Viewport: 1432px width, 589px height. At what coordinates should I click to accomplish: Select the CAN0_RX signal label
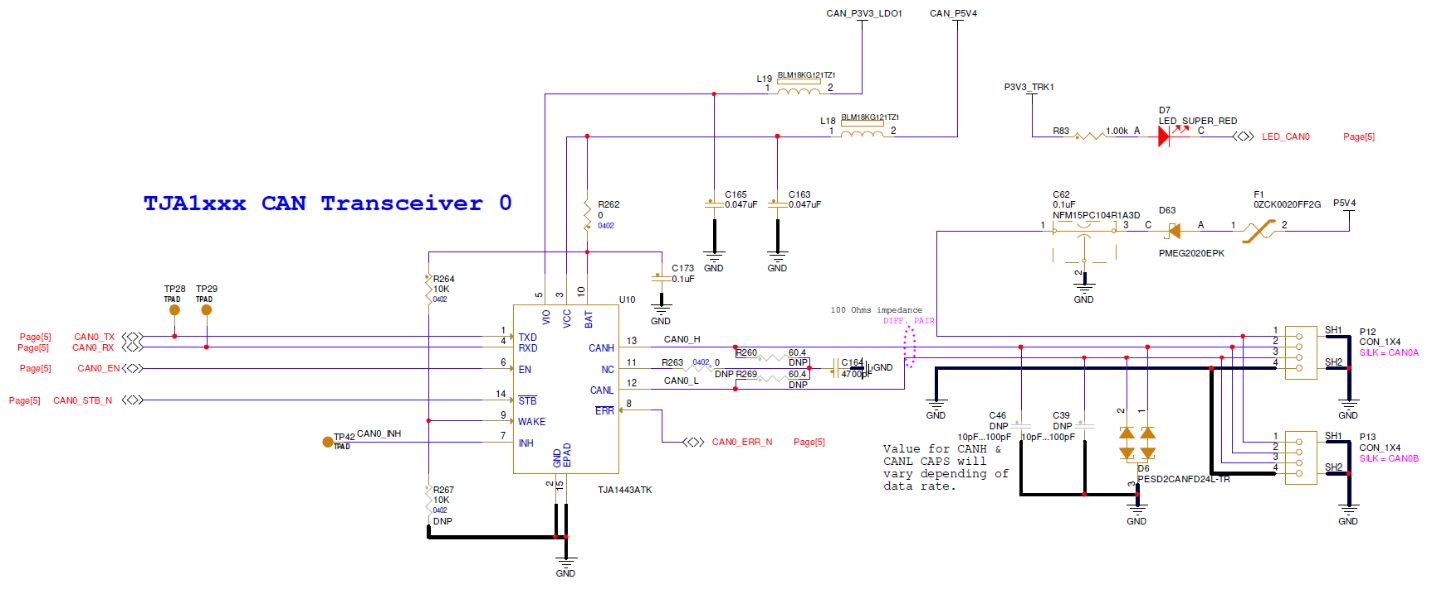[x=94, y=348]
